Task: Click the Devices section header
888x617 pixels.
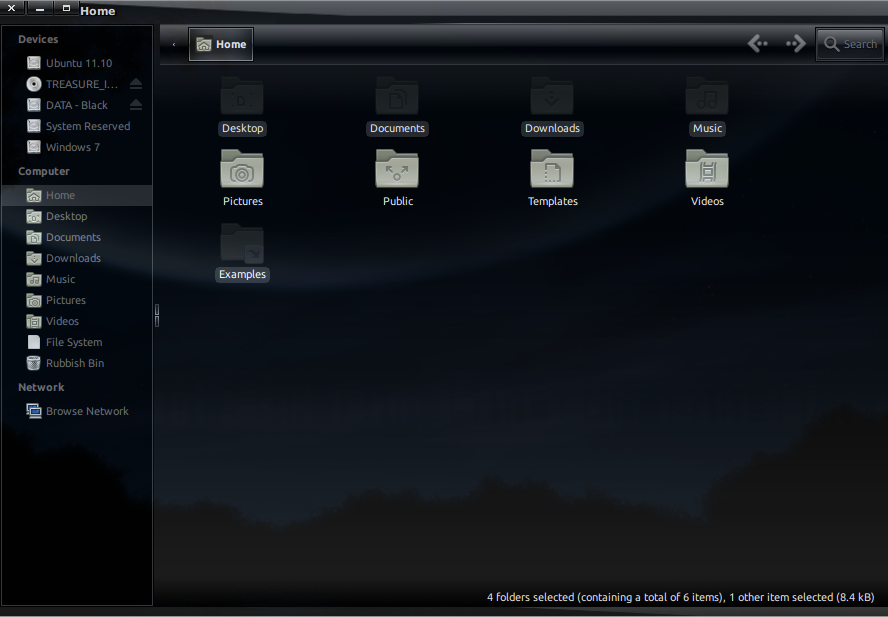Action: pyautogui.click(x=38, y=39)
